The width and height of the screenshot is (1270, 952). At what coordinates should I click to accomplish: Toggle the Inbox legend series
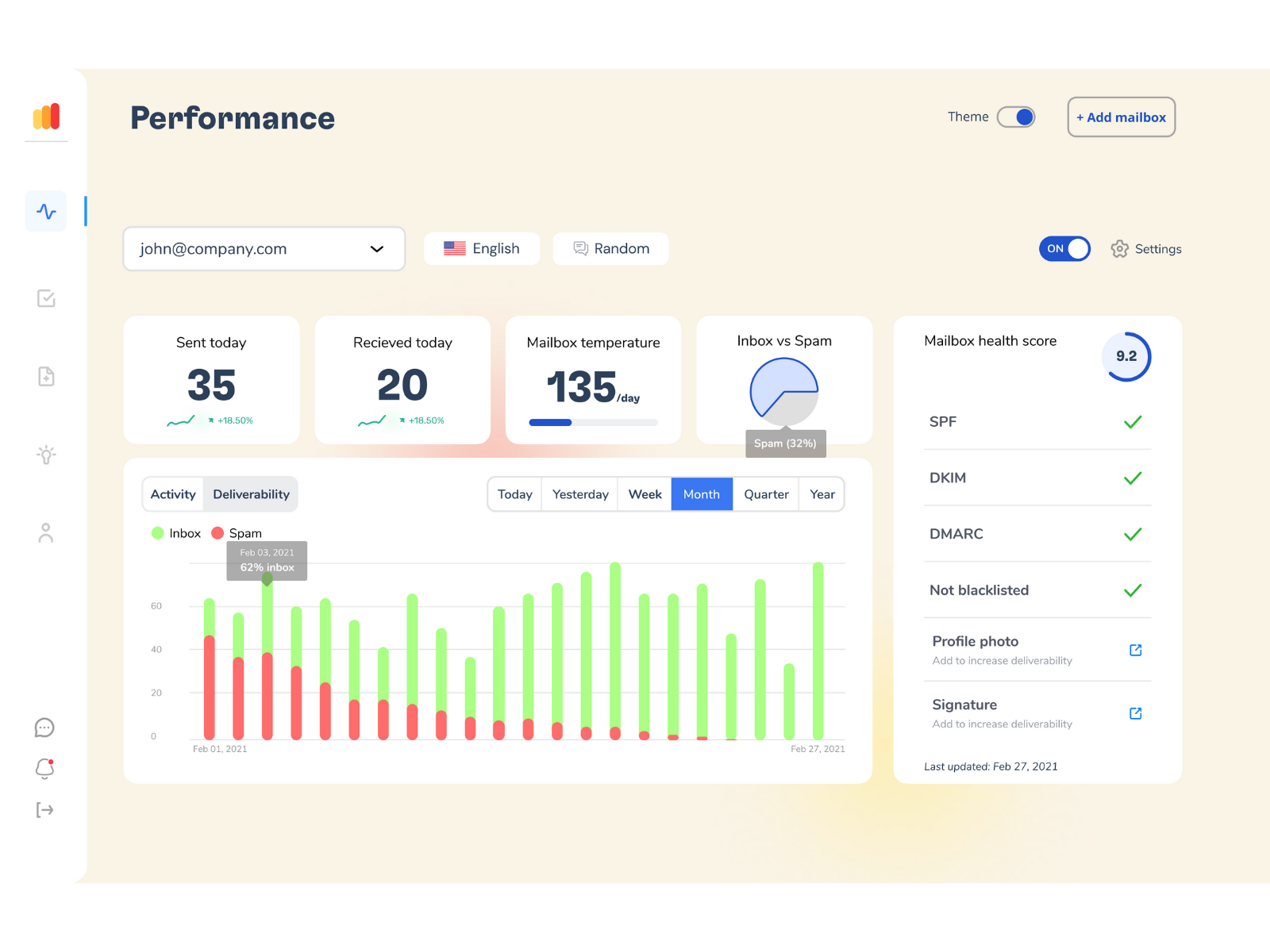(x=175, y=533)
